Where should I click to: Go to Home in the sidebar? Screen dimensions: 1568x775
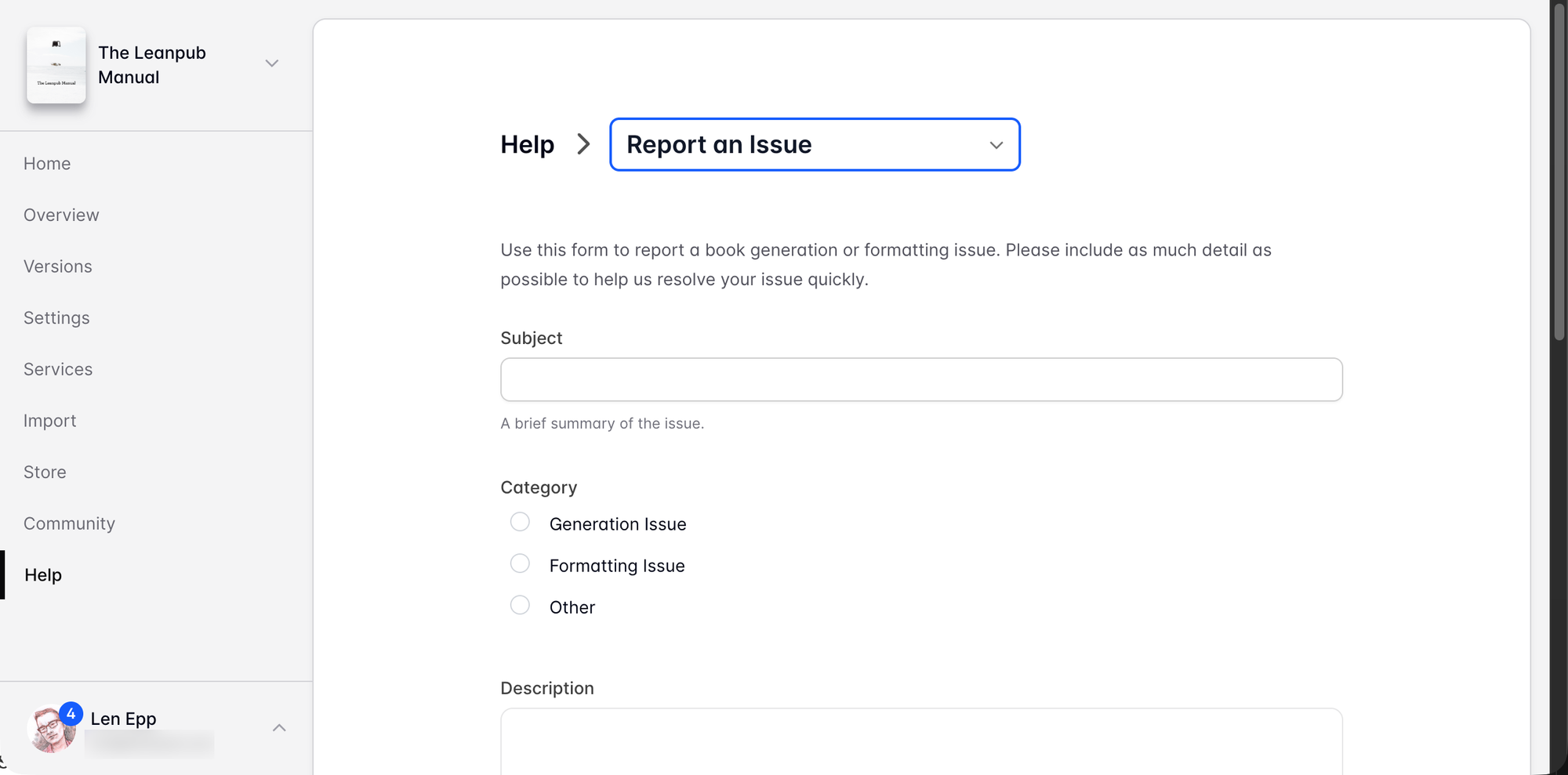pyautogui.click(x=47, y=164)
